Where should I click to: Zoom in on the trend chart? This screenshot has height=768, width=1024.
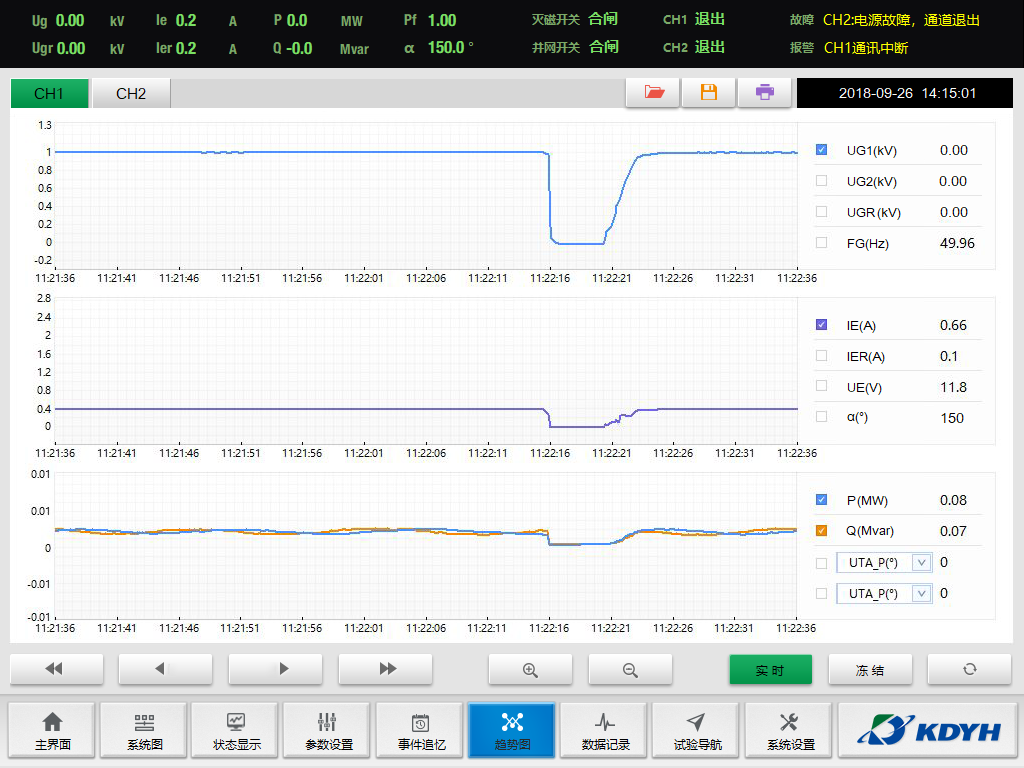pos(530,670)
